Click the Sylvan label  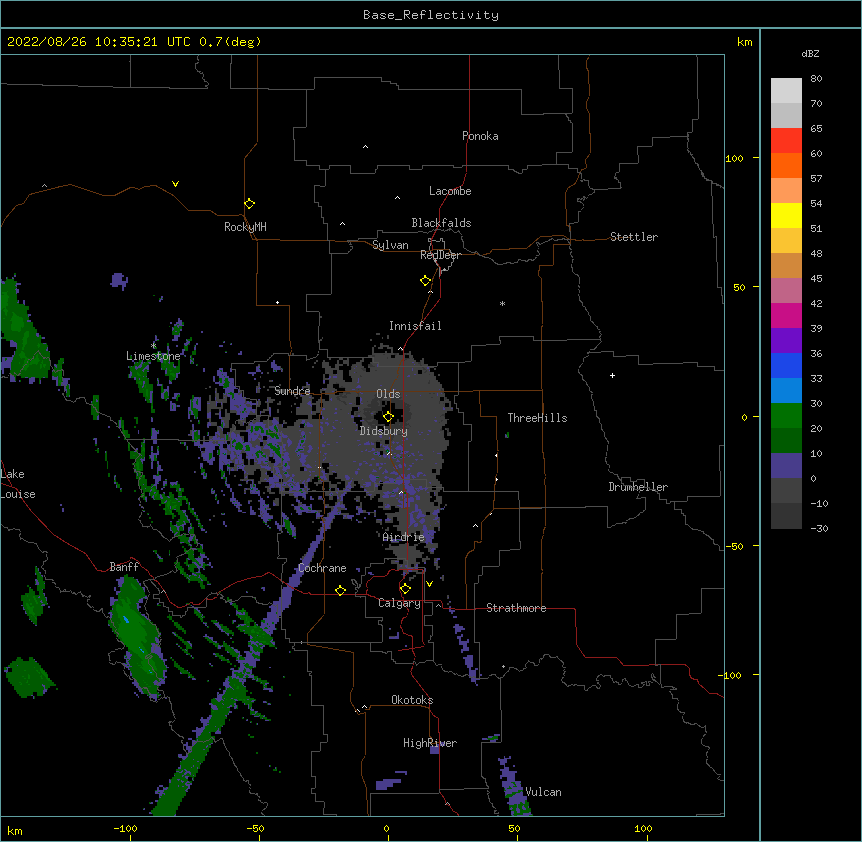(390, 245)
